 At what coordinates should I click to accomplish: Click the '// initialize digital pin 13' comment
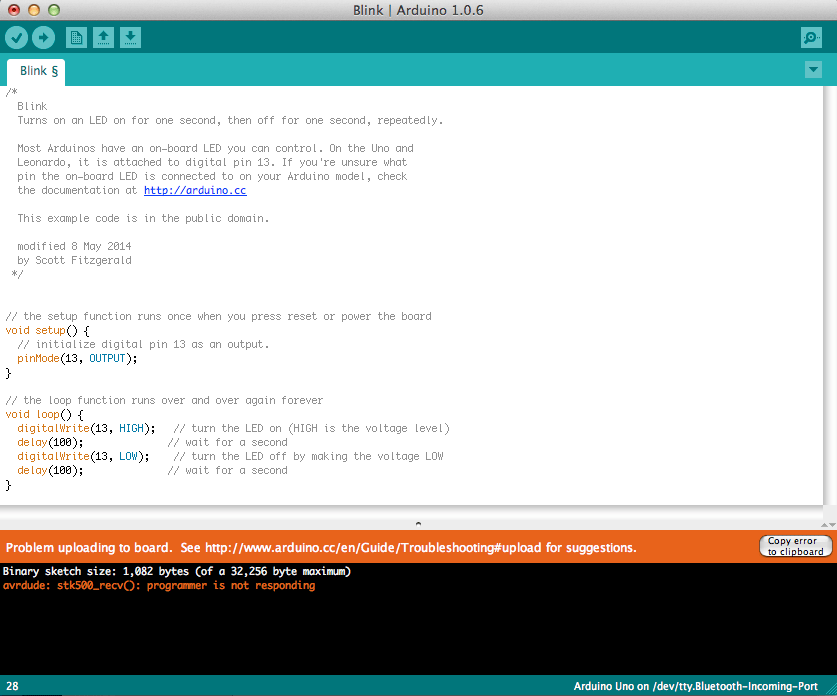click(x=143, y=344)
